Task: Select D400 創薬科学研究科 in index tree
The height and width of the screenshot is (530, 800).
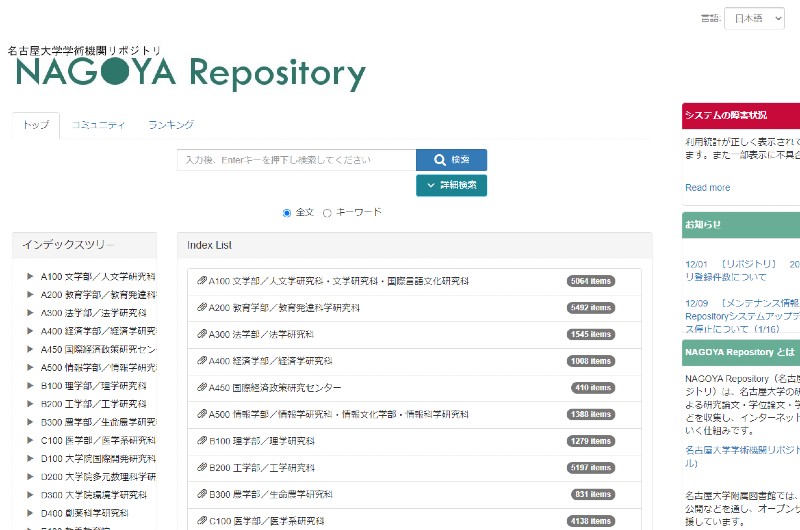Action: pos(85,513)
